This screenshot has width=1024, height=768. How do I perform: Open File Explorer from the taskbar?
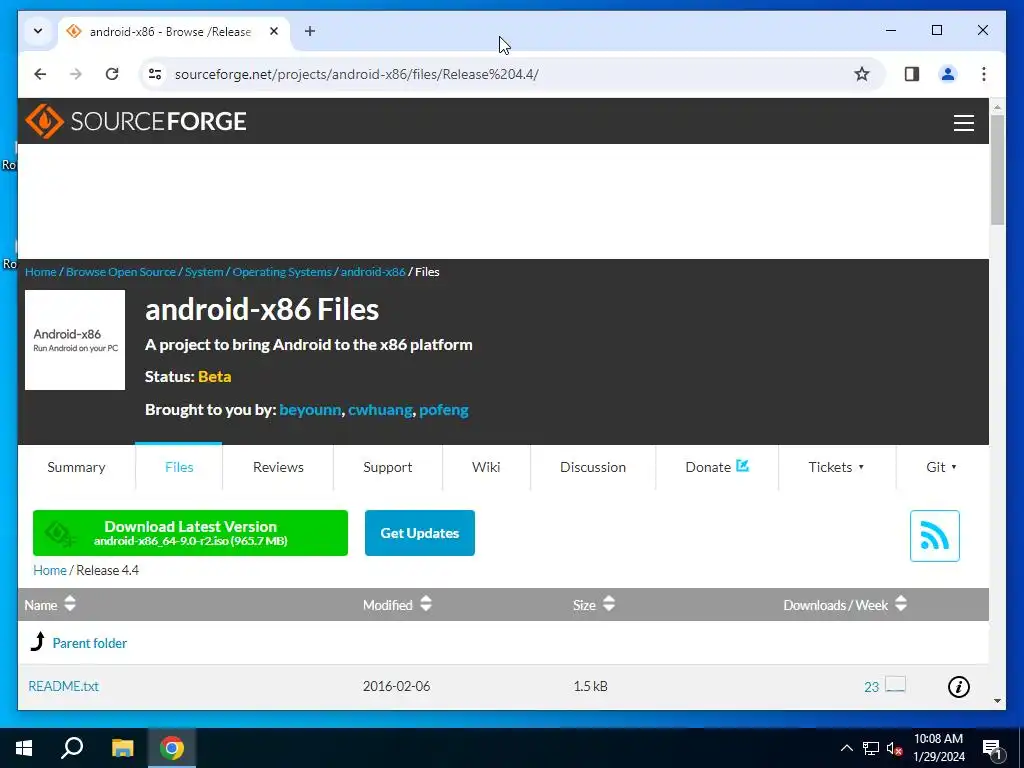tap(122, 748)
